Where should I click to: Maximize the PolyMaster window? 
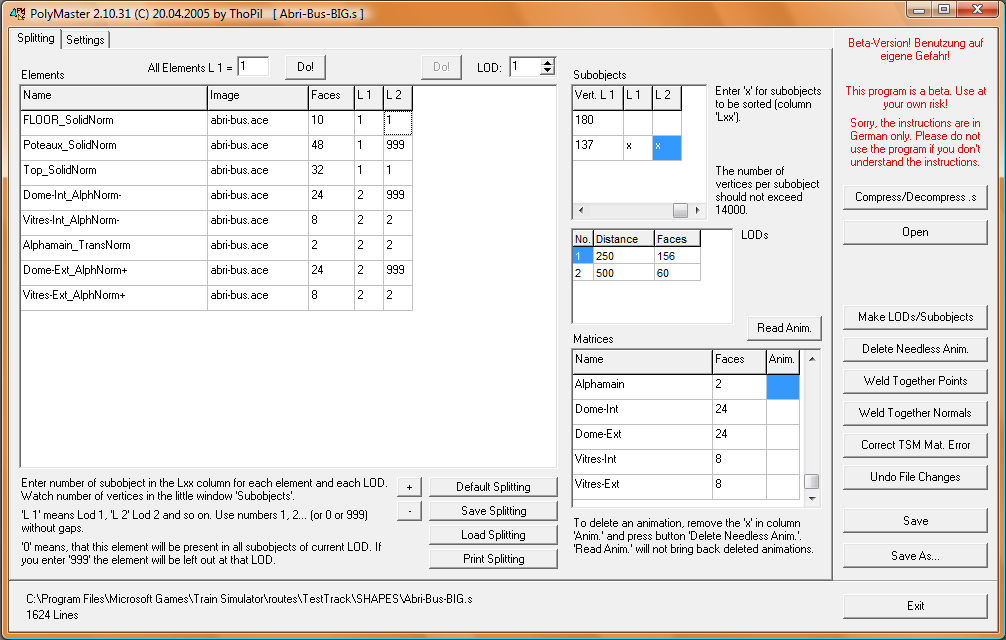pyautogui.click(x=944, y=9)
